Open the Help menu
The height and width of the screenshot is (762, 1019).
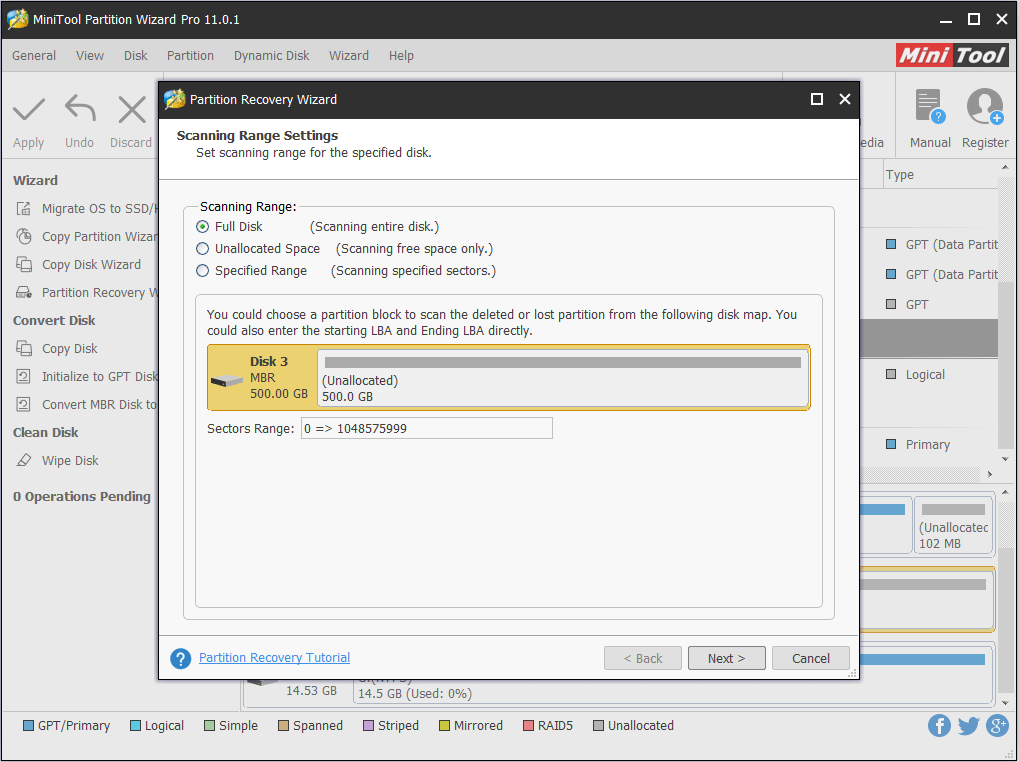401,56
